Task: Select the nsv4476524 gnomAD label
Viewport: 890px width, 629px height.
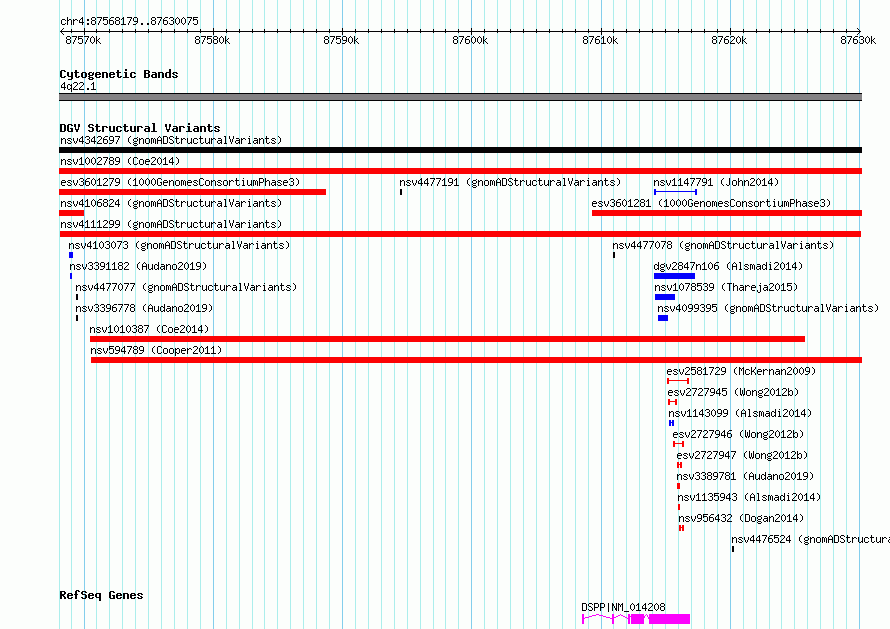Action: (x=811, y=539)
